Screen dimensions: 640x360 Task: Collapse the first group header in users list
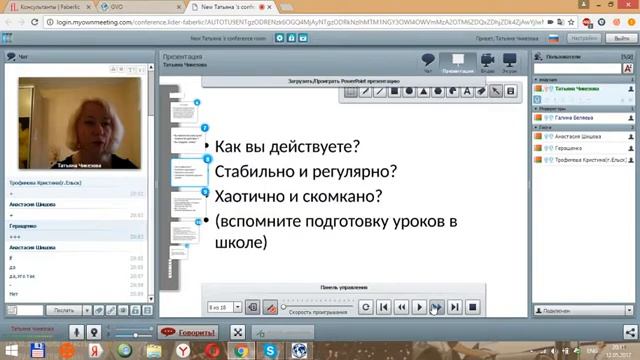pos(584,80)
